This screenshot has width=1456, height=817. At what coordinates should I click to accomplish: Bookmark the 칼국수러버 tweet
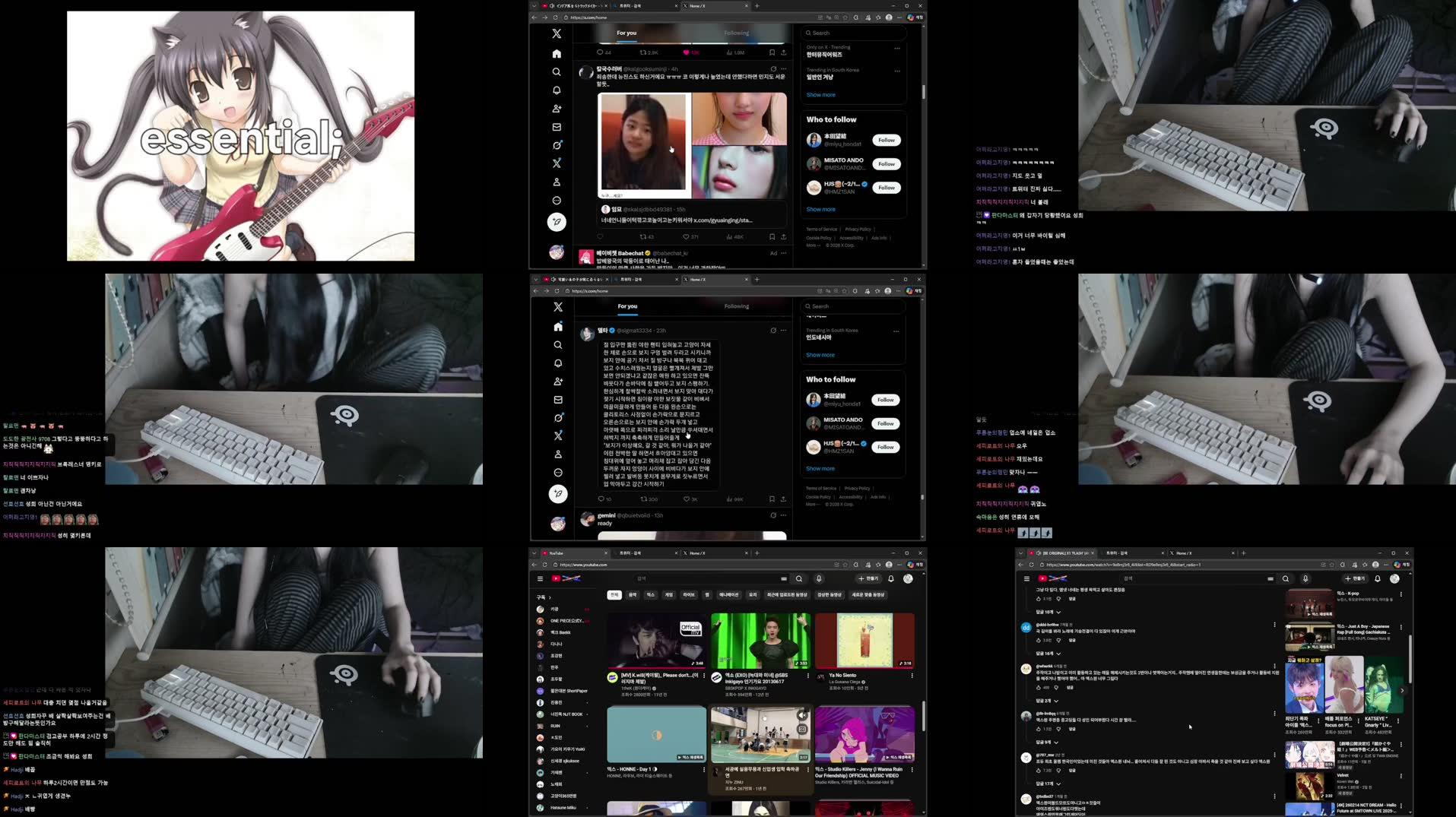point(772,236)
